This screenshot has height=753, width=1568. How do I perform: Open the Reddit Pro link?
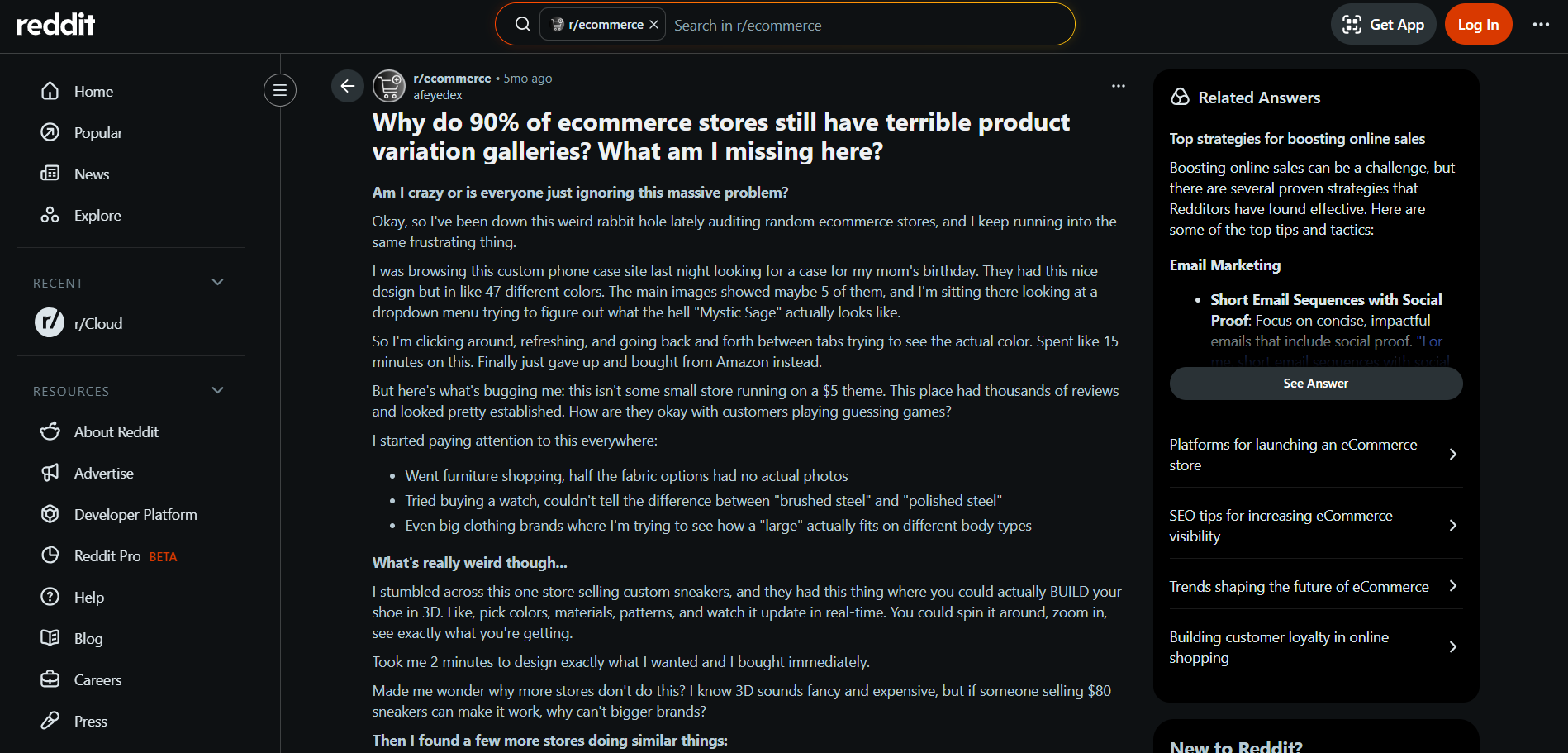[x=107, y=556]
